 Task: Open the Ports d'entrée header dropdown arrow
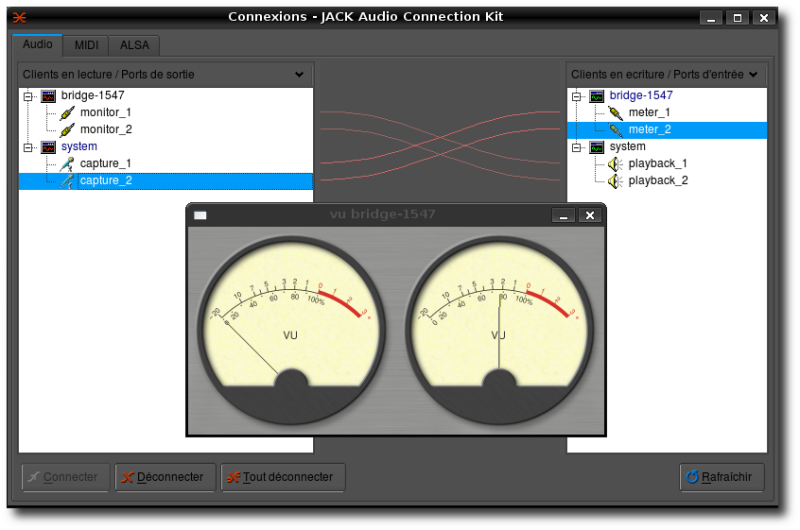[753, 74]
